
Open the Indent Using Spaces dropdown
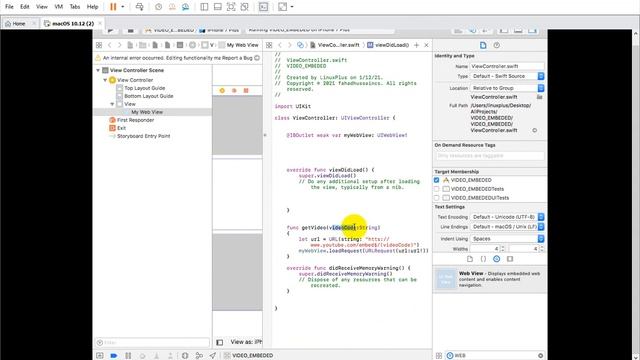click(x=507, y=239)
